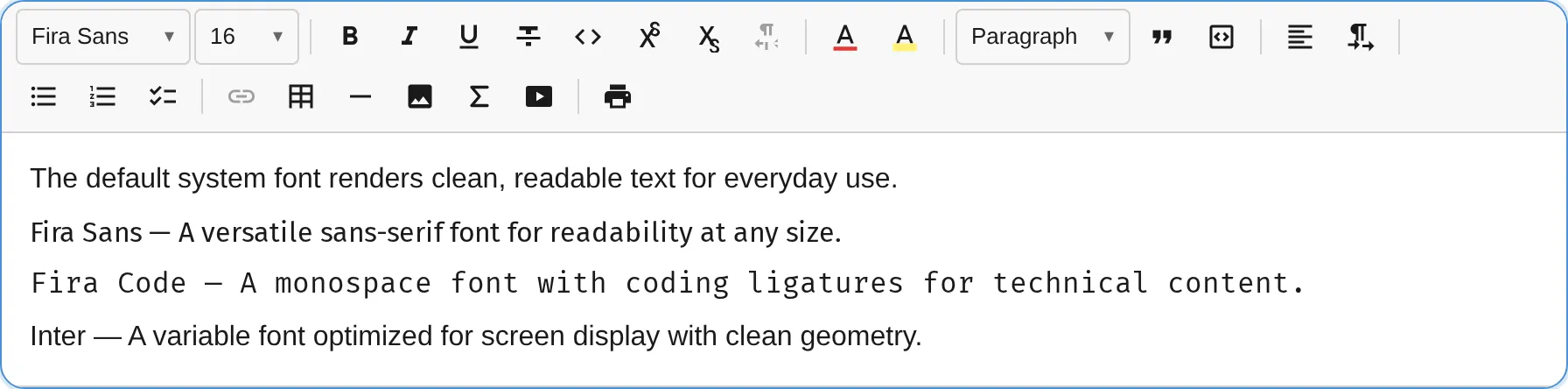Apply subscript formatting
This screenshot has height=389, width=1568.
[x=708, y=37]
